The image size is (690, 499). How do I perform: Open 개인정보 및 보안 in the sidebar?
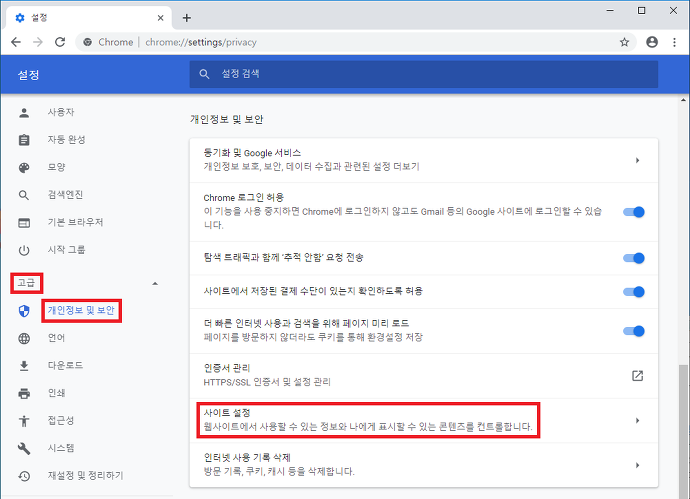pos(81,311)
